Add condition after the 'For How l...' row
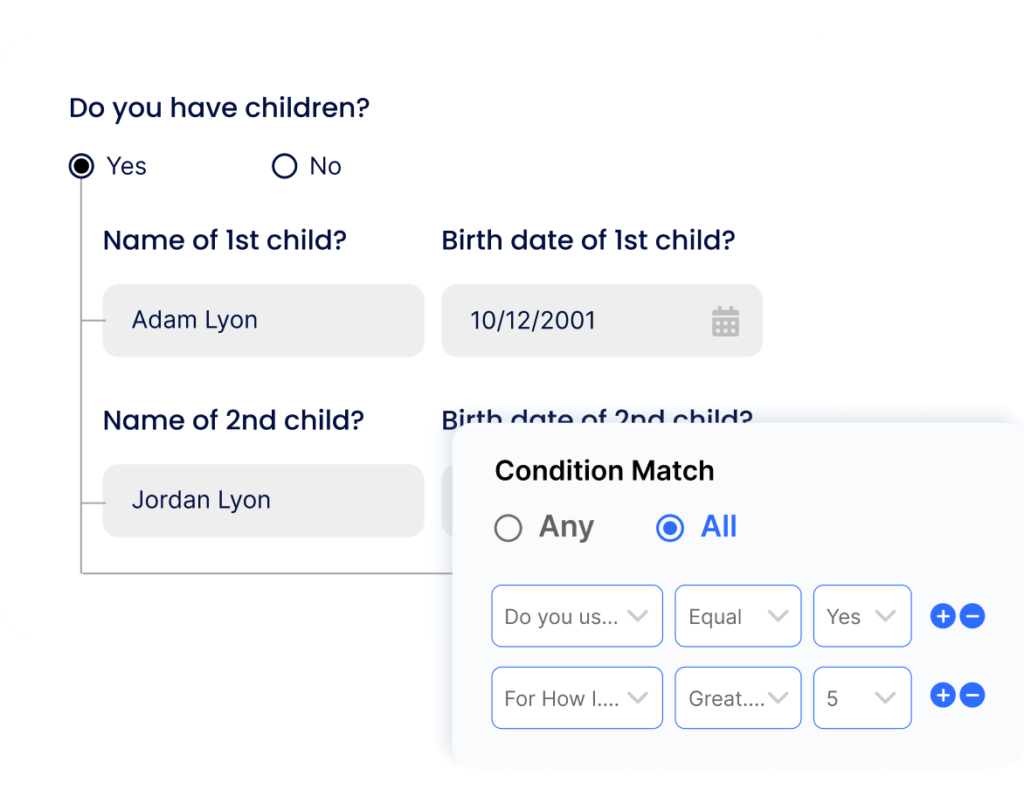Image resolution: width=1024 pixels, height=804 pixels. click(942, 696)
